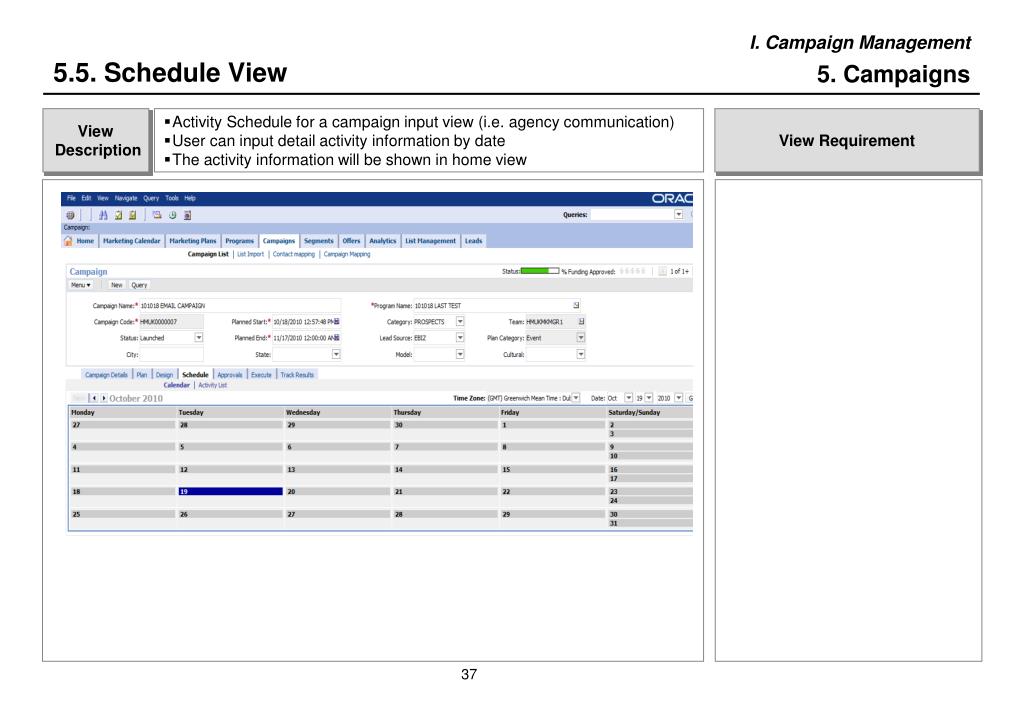Screen dimensions: 1023x708
Task: Switch to Offers tab
Action: (351, 241)
